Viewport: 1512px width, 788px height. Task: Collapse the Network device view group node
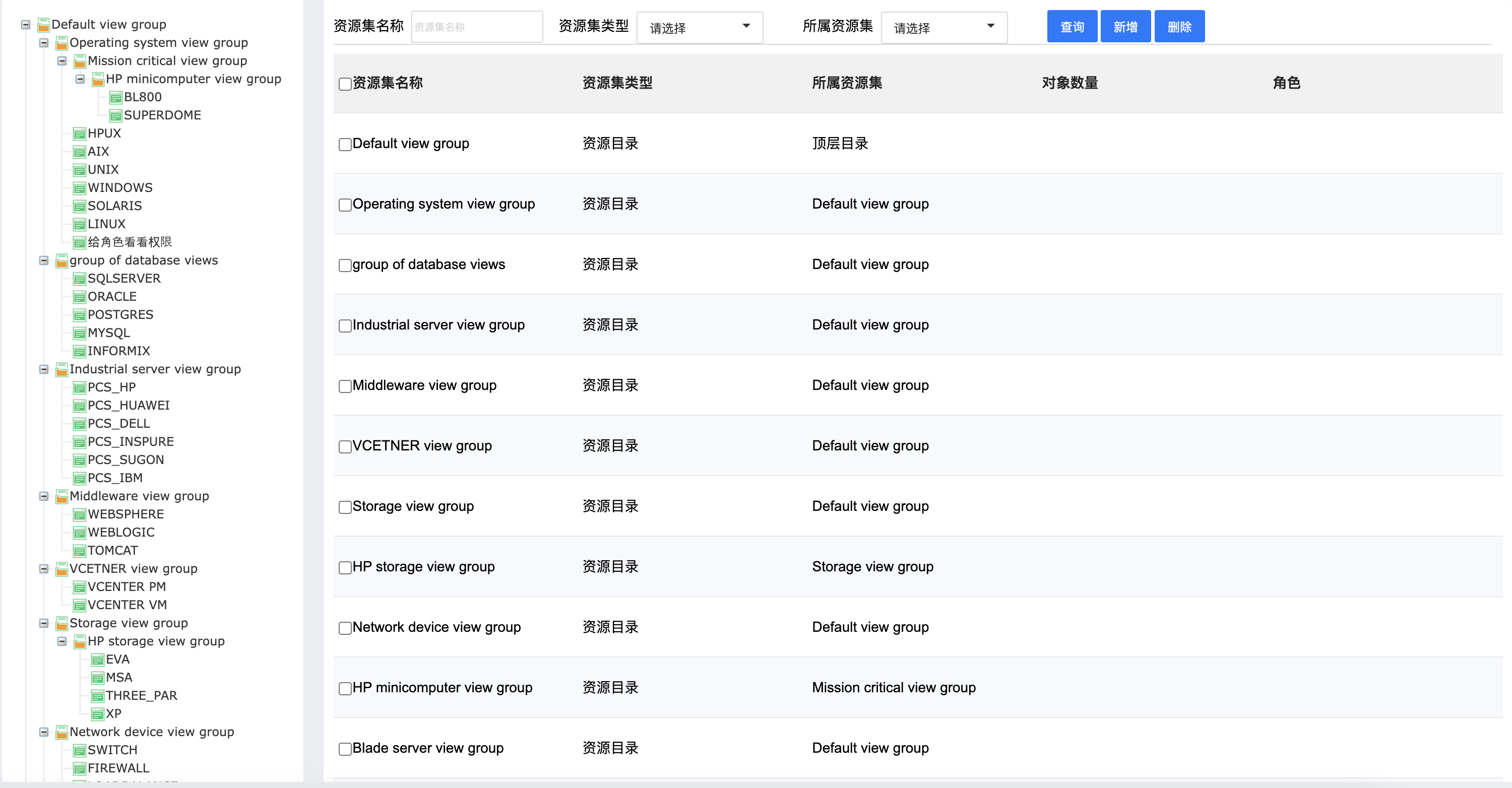pos(43,732)
